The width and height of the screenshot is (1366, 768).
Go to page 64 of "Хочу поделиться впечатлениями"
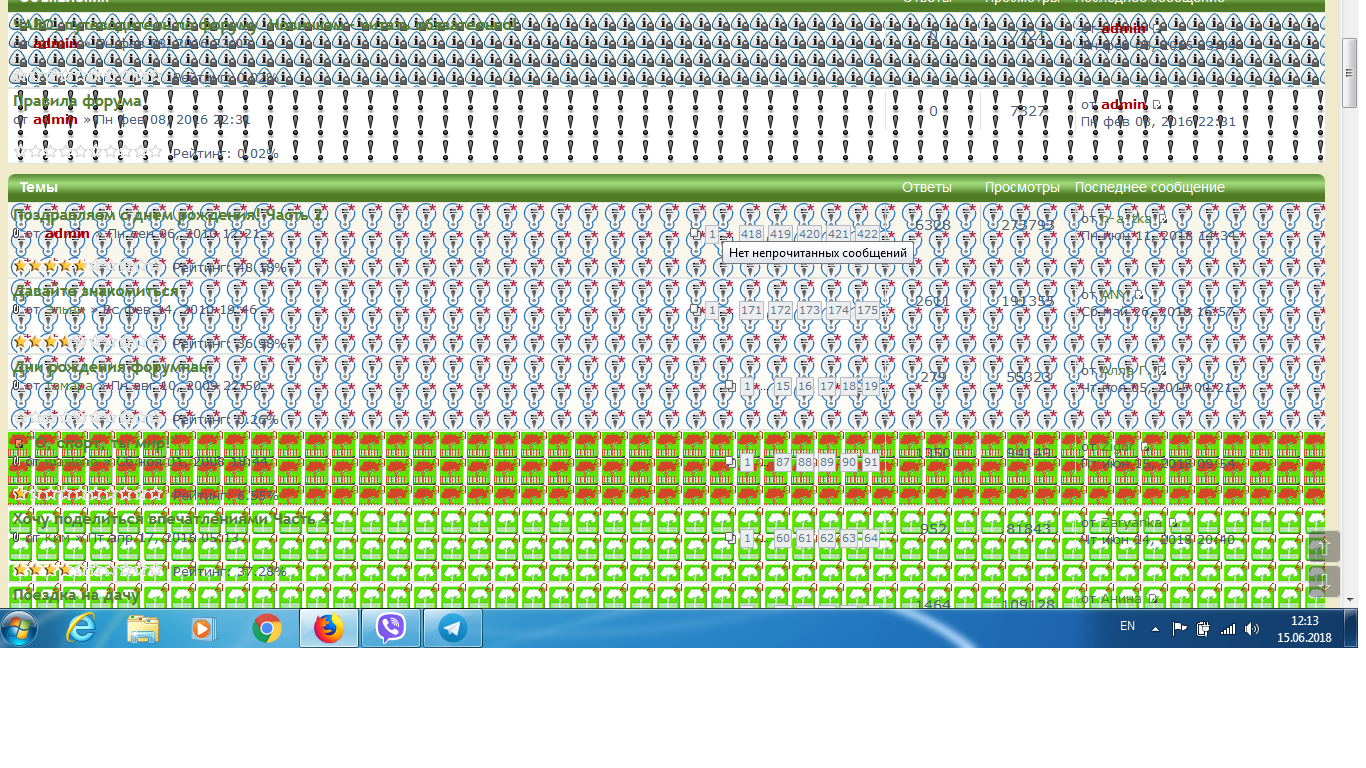871,538
